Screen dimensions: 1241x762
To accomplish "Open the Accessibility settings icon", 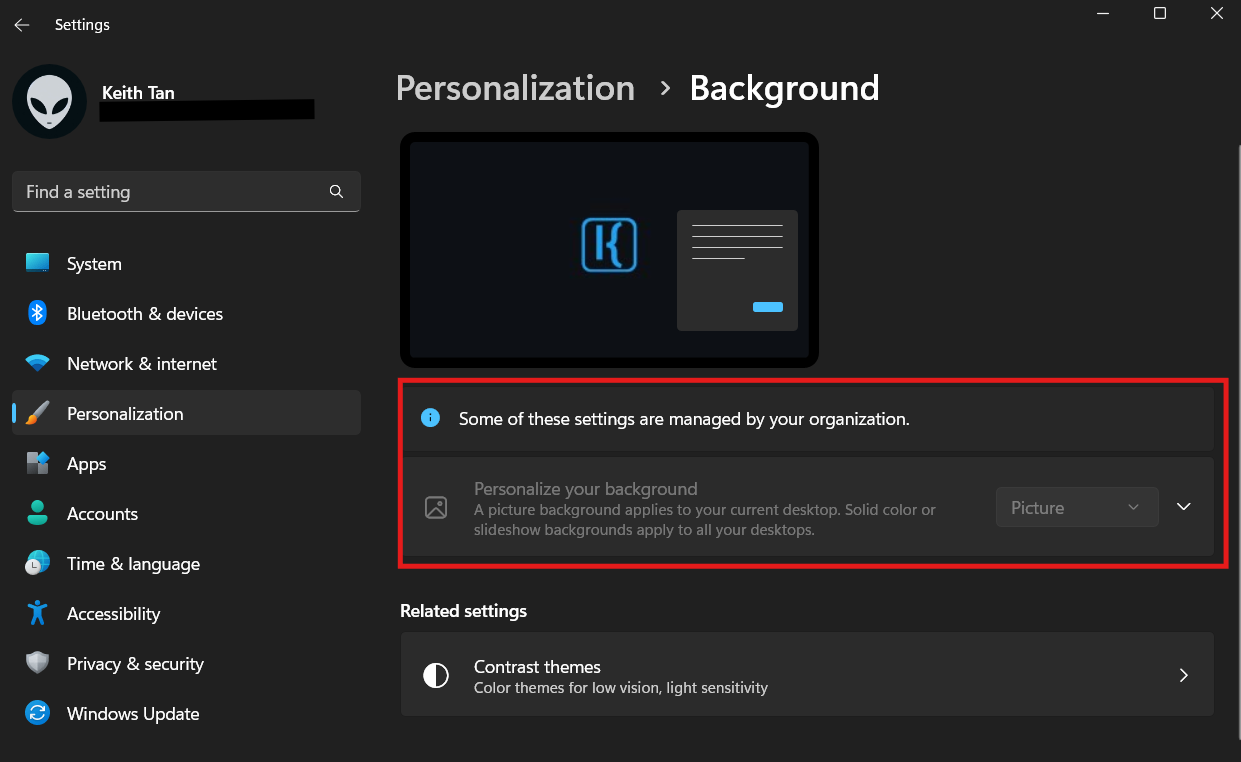I will pyautogui.click(x=37, y=613).
